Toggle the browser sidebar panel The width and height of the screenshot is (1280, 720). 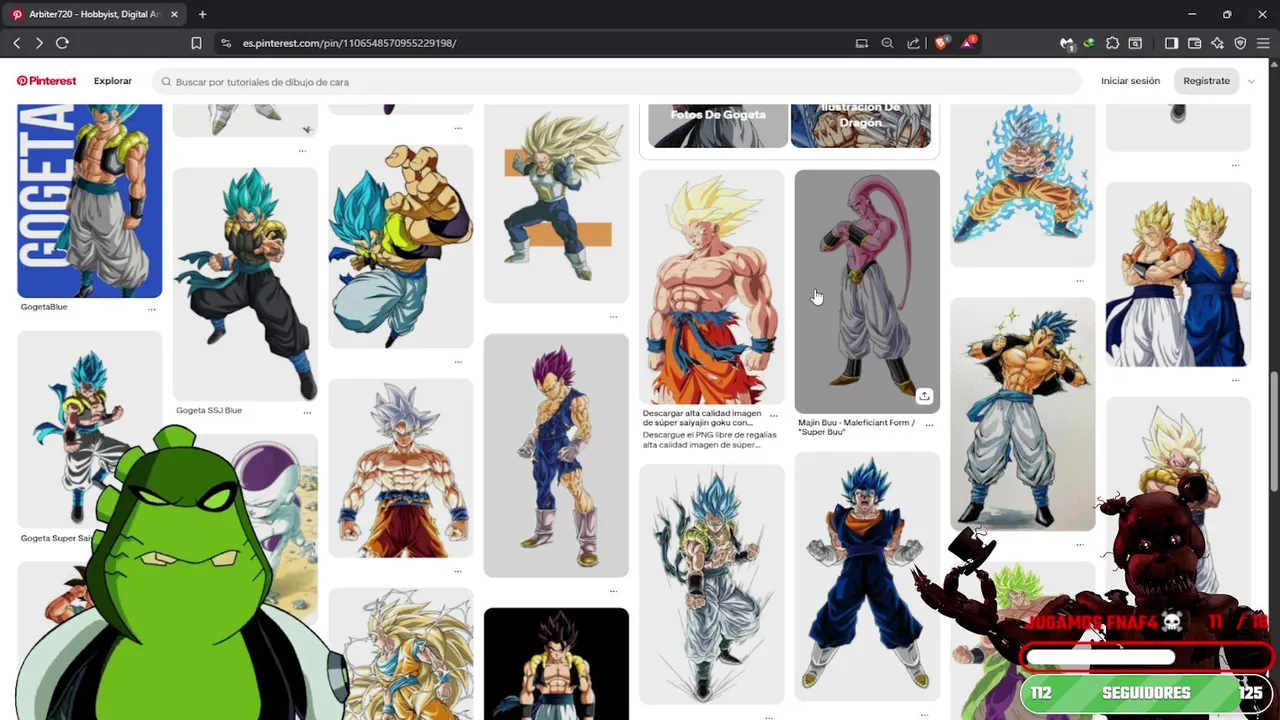coord(1171,43)
